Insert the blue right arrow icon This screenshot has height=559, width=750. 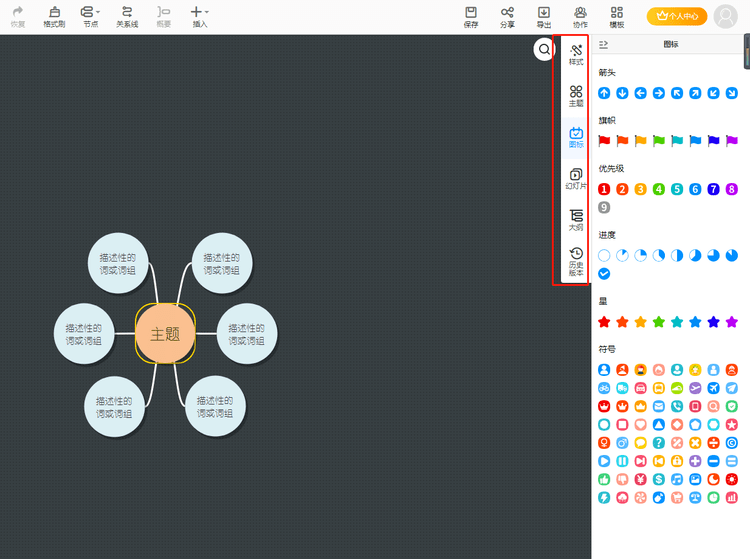[659, 93]
